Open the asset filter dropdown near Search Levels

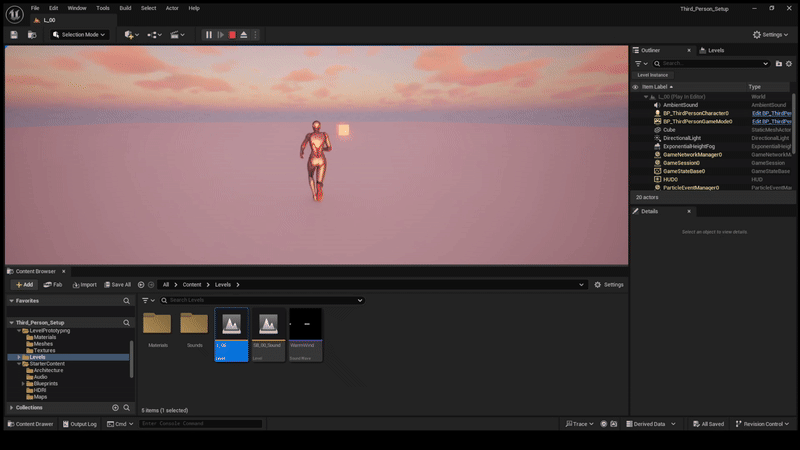coord(148,301)
